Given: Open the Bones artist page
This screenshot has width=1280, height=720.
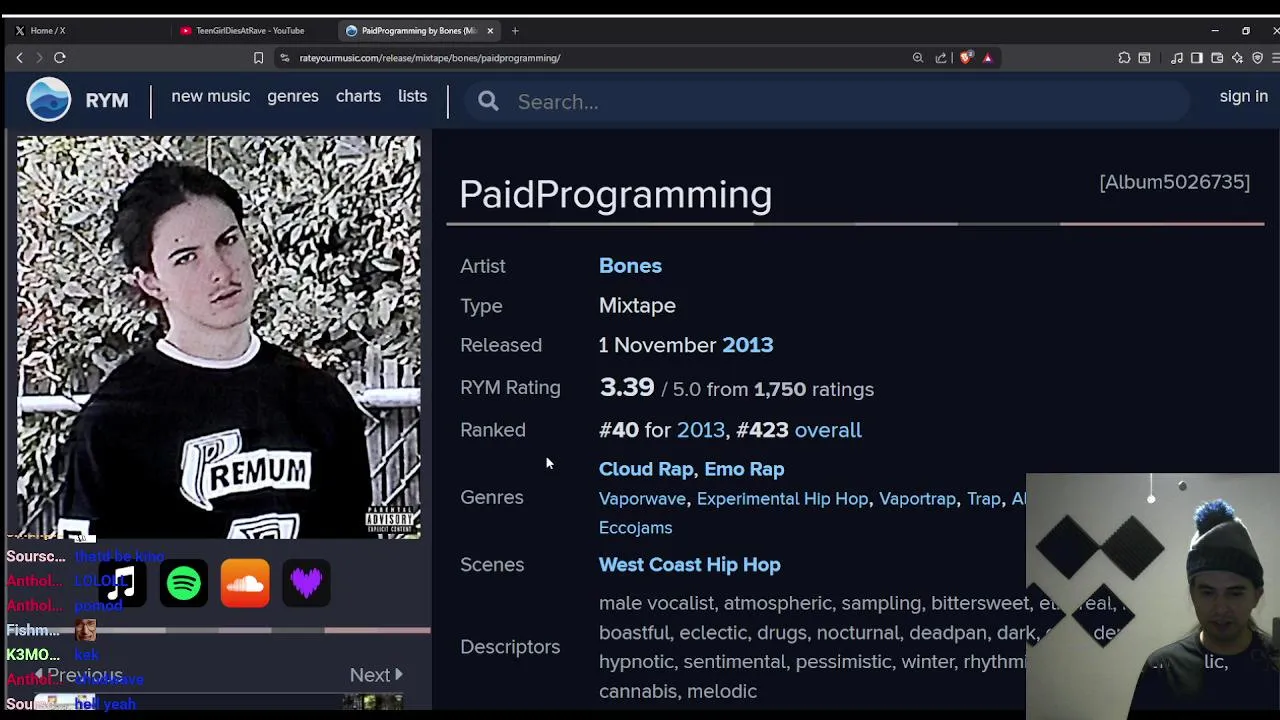Looking at the screenshot, I should coord(630,266).
